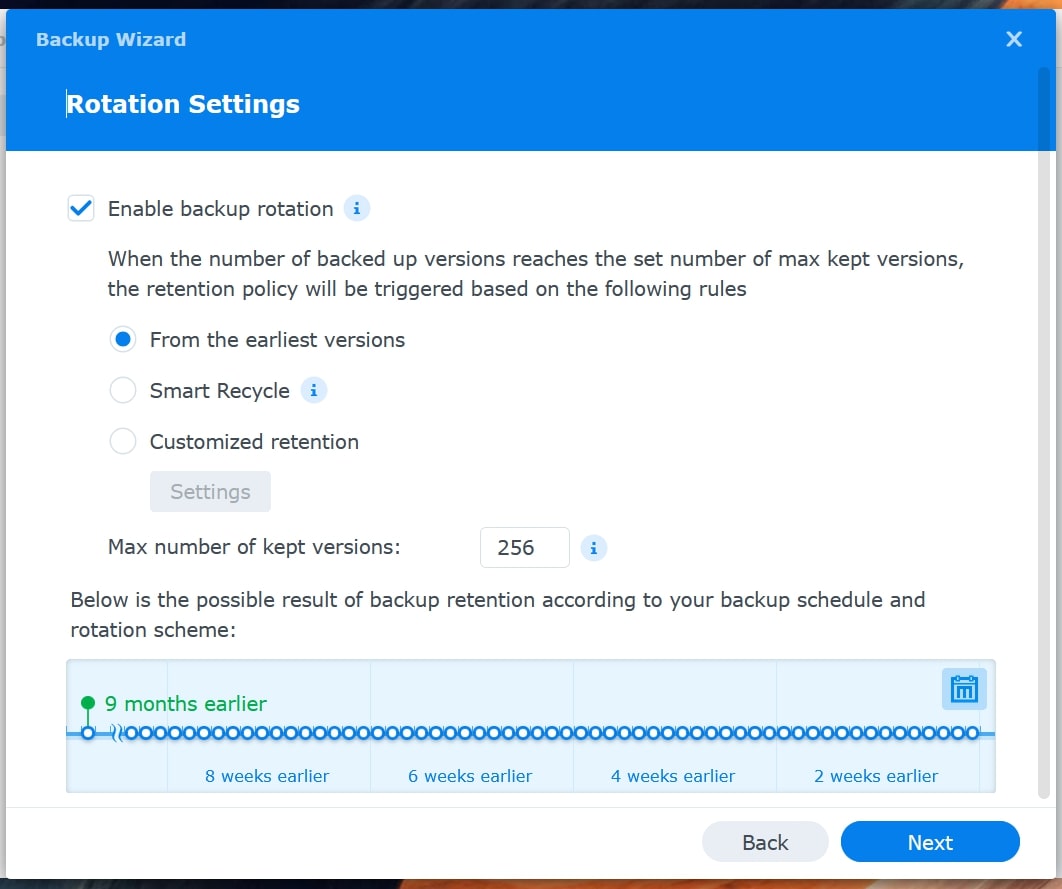Click the wizard's vertical scrollbar
This screenshot has width=1062, height=889.
pyautogui.click(x=1043, y=433)
